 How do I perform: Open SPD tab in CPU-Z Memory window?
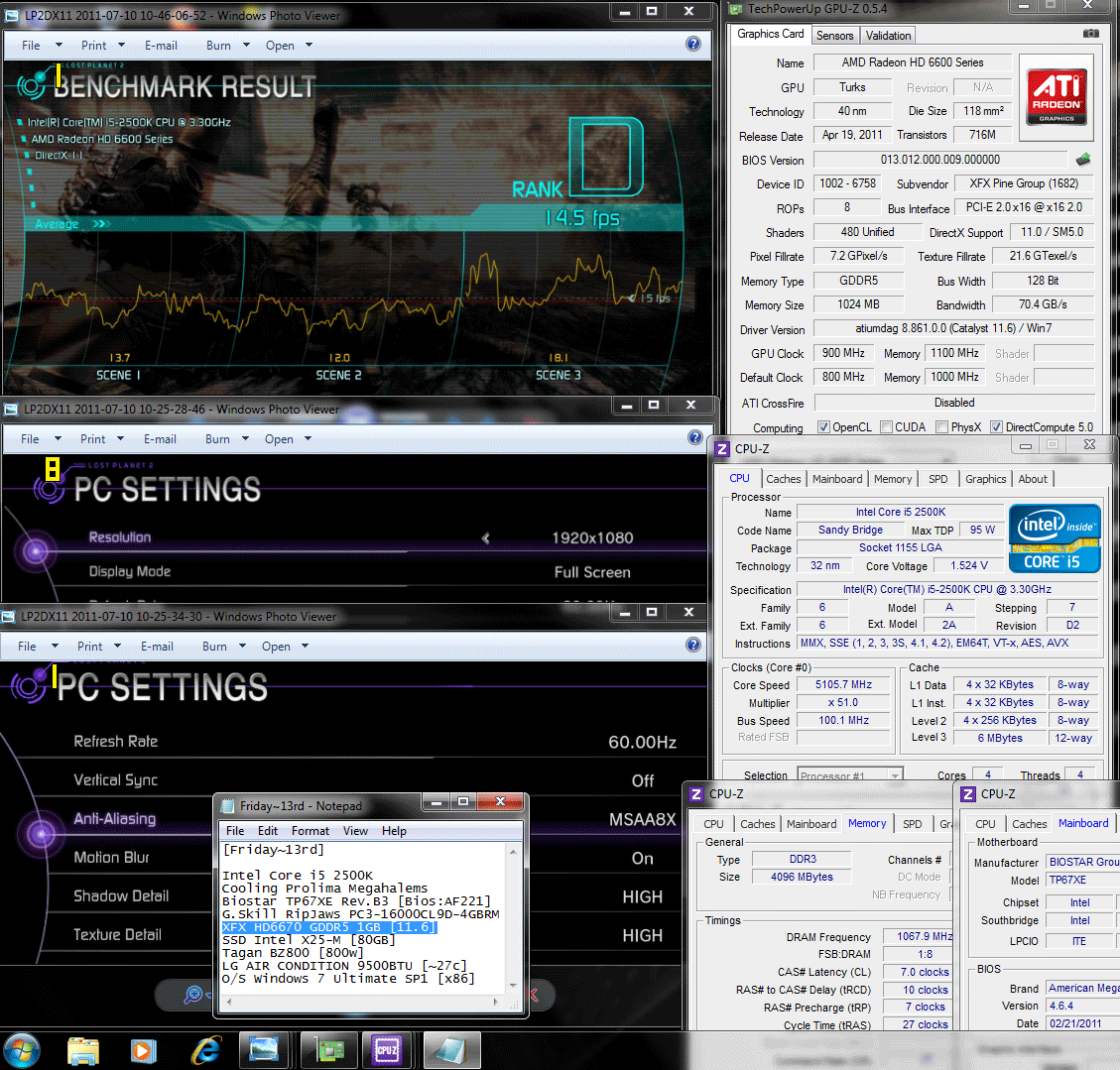pyautogui.click(x=912, y=824)
